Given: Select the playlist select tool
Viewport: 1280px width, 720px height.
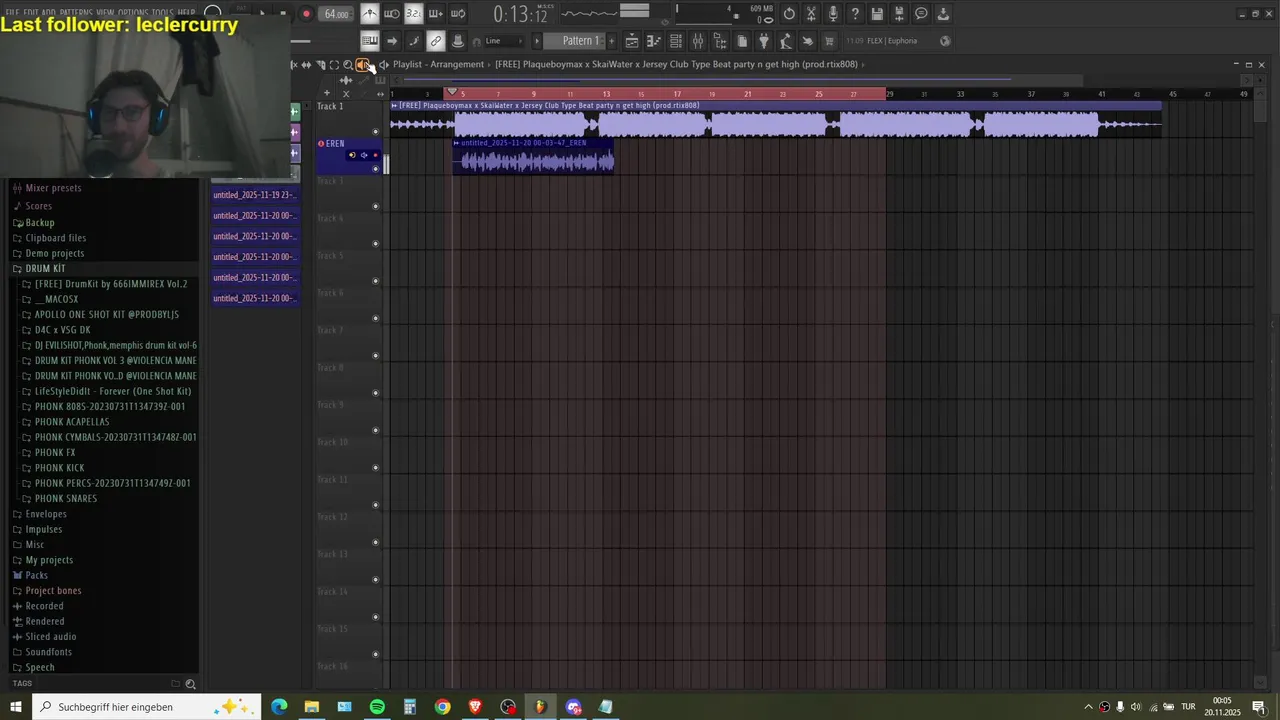Looking at the screenshot, I should click(334, 65).
